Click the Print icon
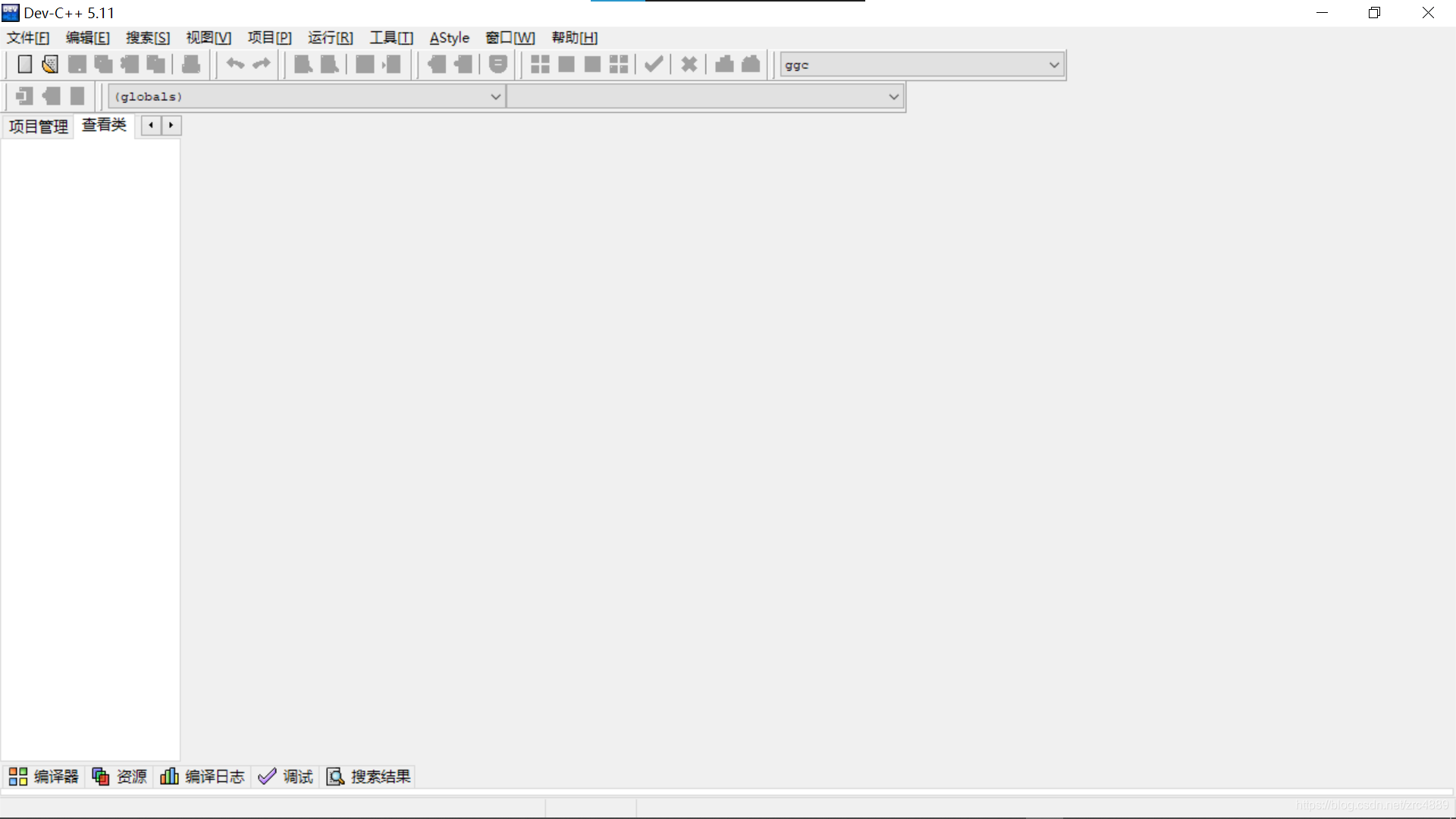The height and width of the screenshot is (819, 1456). click(x=191, y=64)
